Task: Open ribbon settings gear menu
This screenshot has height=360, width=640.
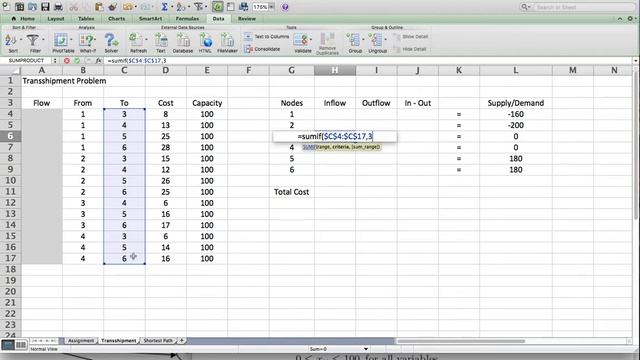Action: click(630, 19)
